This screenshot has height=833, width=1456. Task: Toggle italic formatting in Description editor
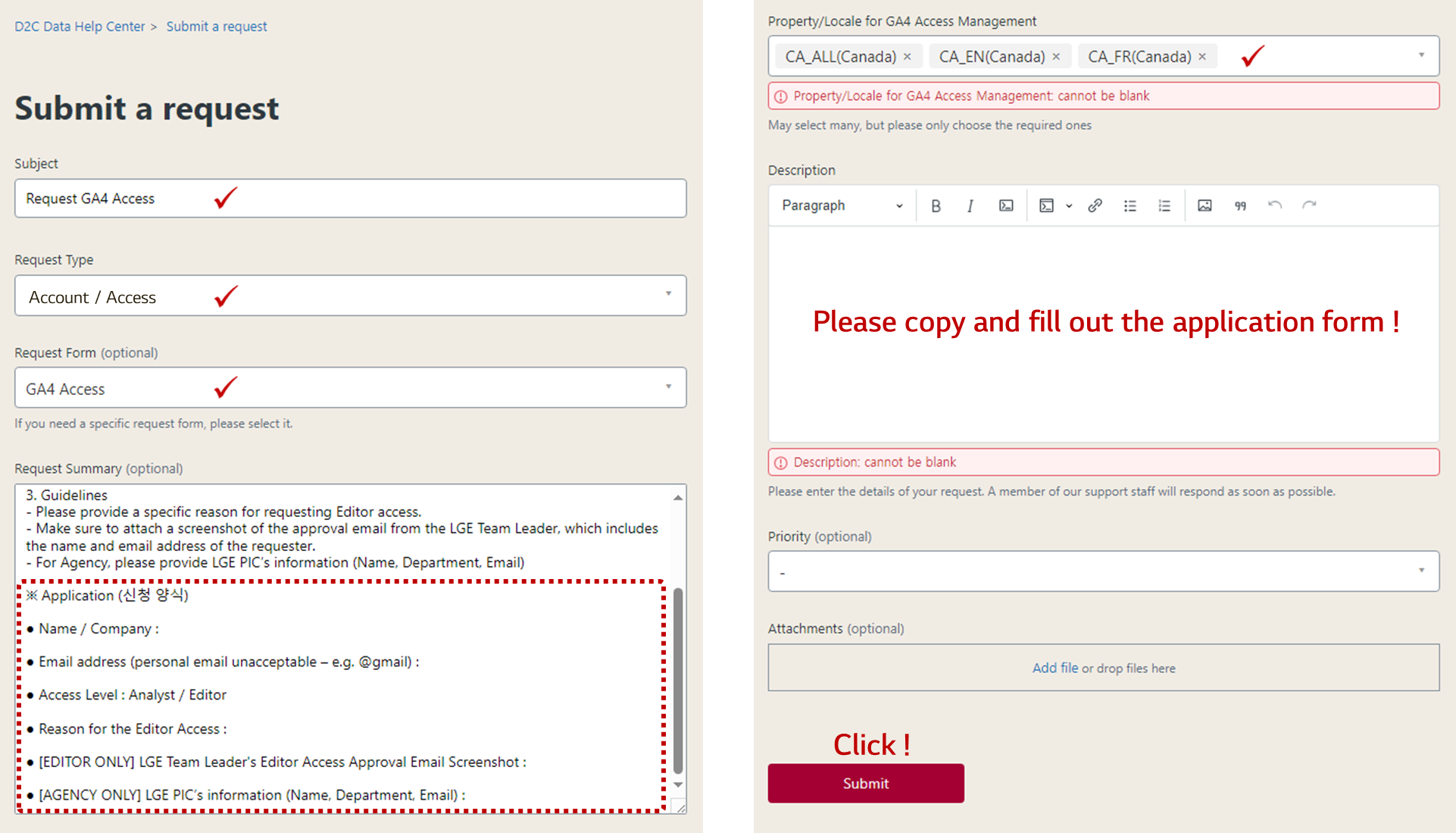click(970, 205)
